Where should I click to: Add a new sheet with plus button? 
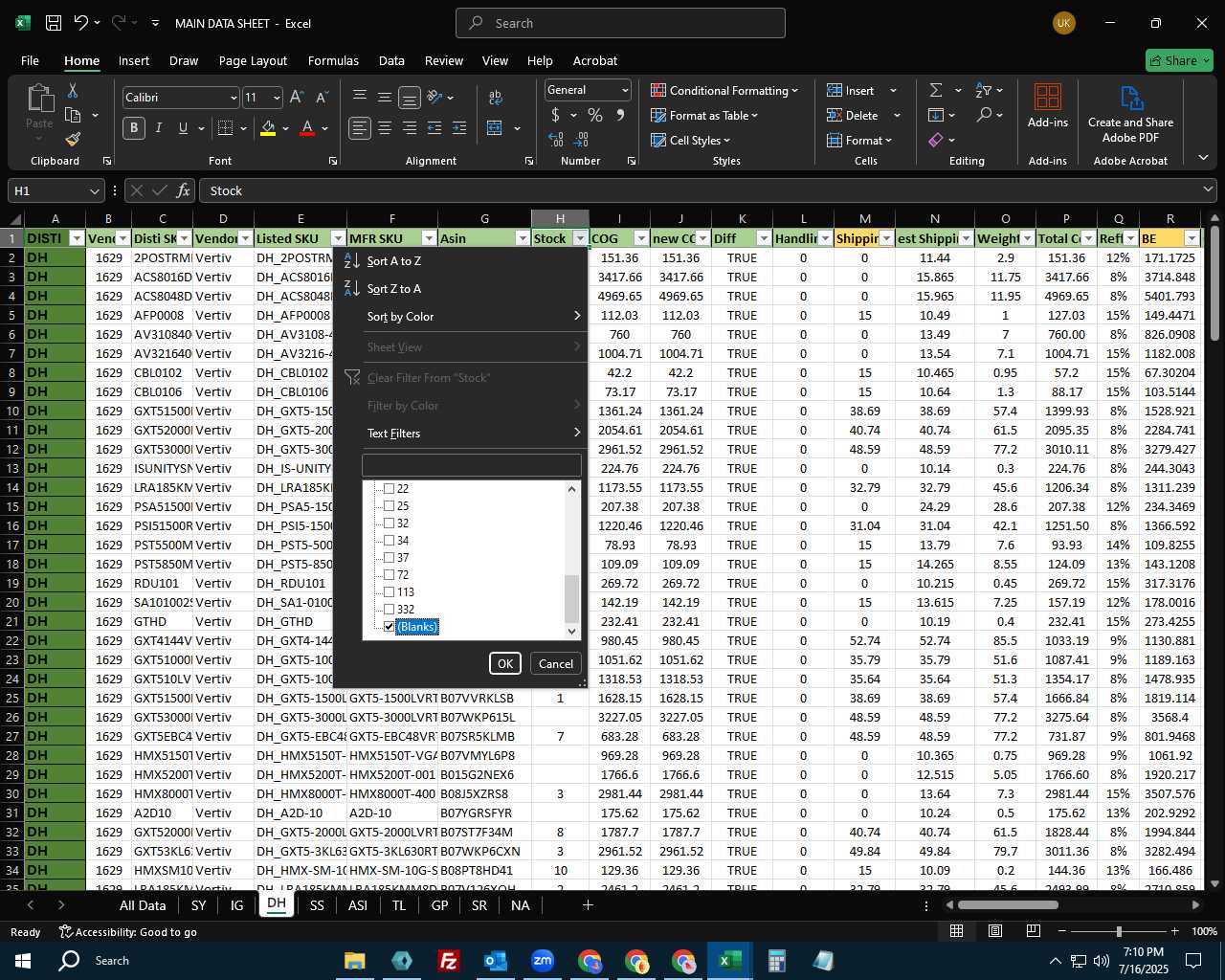(588, 904)
